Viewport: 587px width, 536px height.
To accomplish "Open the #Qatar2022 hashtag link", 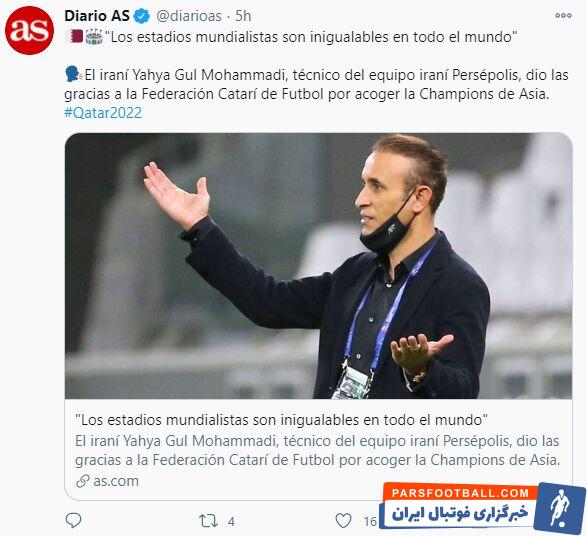I will pyautogui.click(x=103, y=113).
